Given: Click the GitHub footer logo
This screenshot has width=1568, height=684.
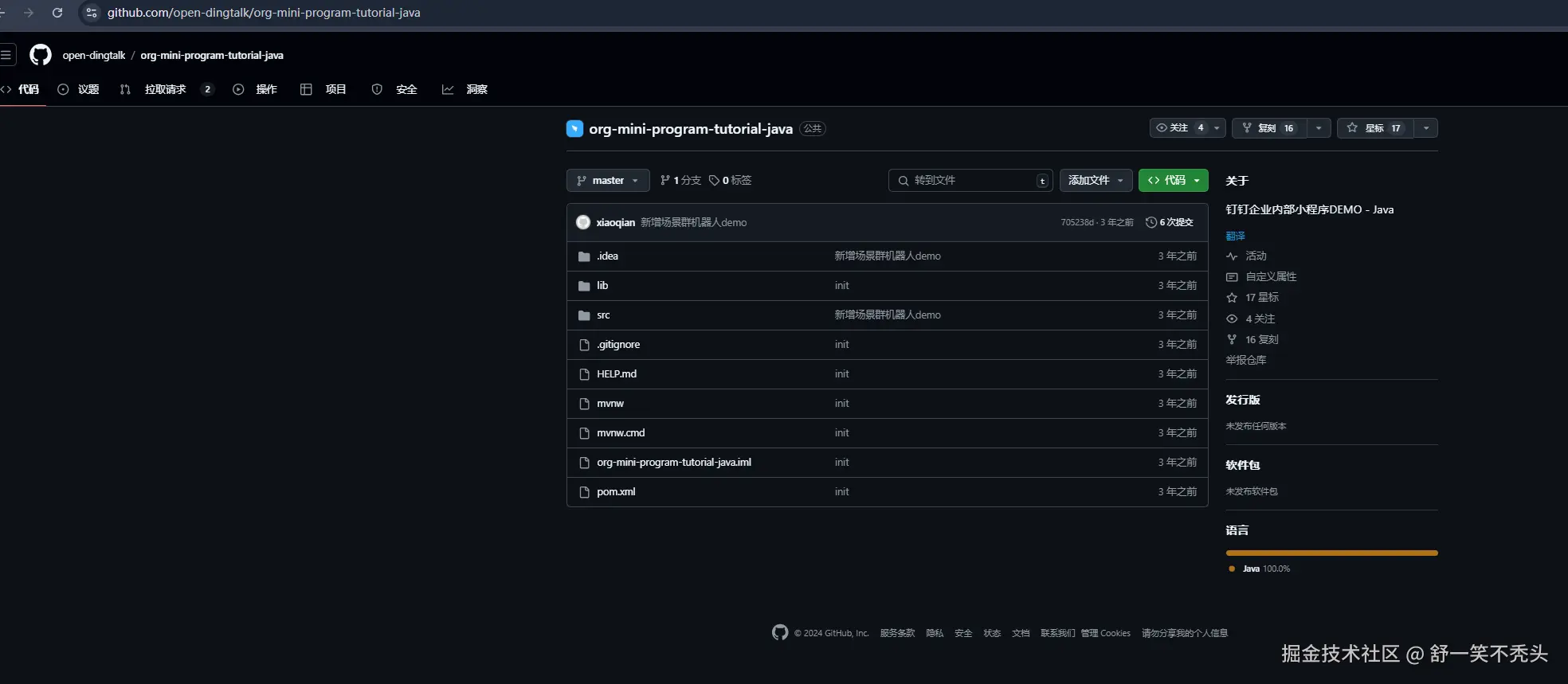Looking at the screenshot, I should point(780,632).
